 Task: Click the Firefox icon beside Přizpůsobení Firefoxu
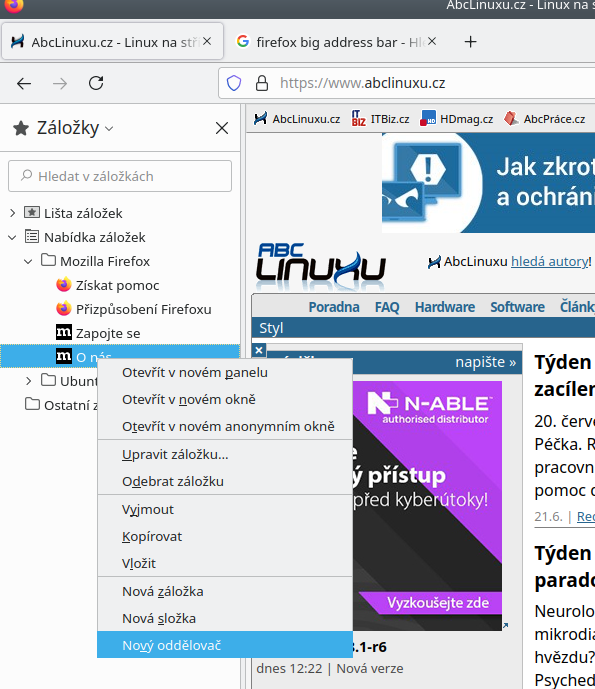(x=64, y=308)
